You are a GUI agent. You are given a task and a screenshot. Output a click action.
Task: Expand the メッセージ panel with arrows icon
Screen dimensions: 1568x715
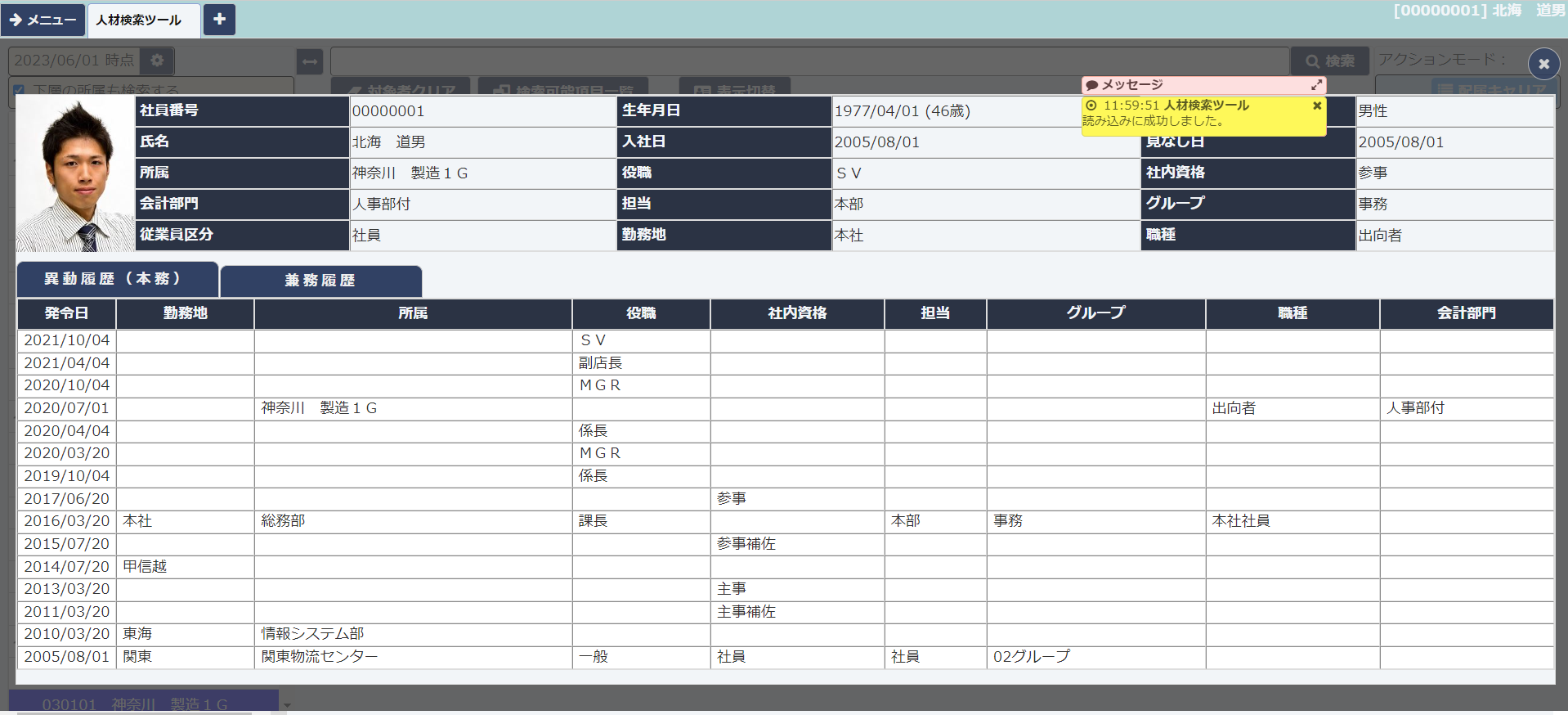coord(1316,85)
